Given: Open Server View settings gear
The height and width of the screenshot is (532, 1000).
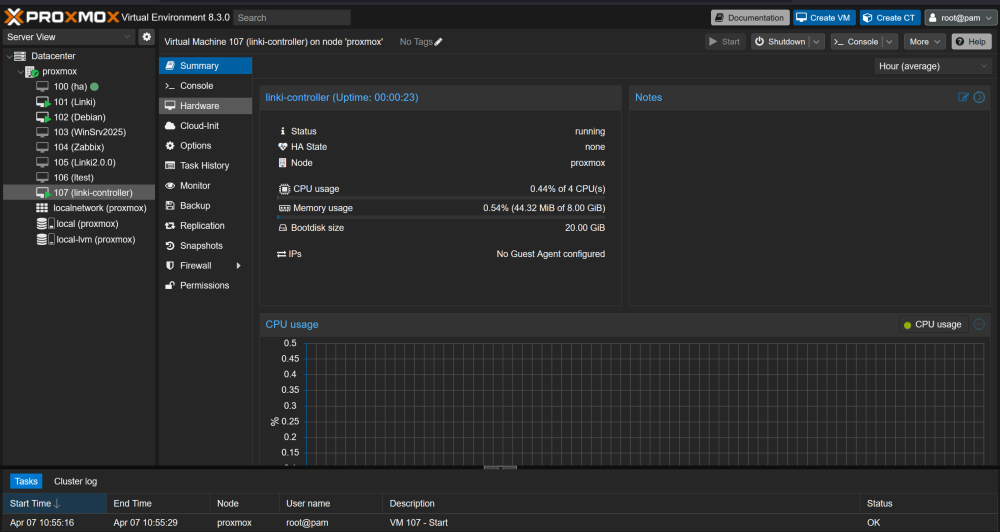Looking at the screenshot, I should pyautogui.click(x=147, y=37).
